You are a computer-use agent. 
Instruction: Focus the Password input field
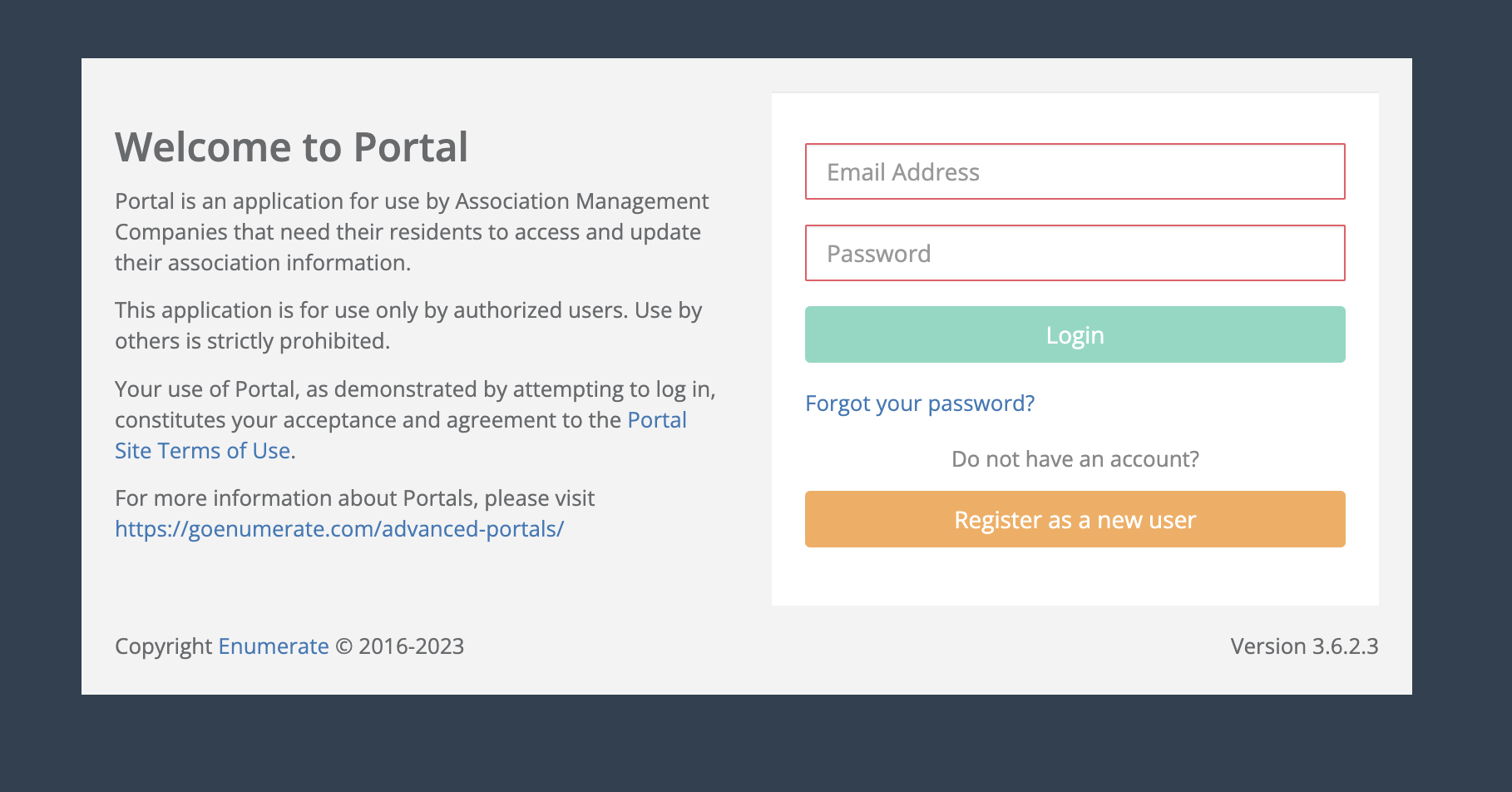coord(1075,253)
